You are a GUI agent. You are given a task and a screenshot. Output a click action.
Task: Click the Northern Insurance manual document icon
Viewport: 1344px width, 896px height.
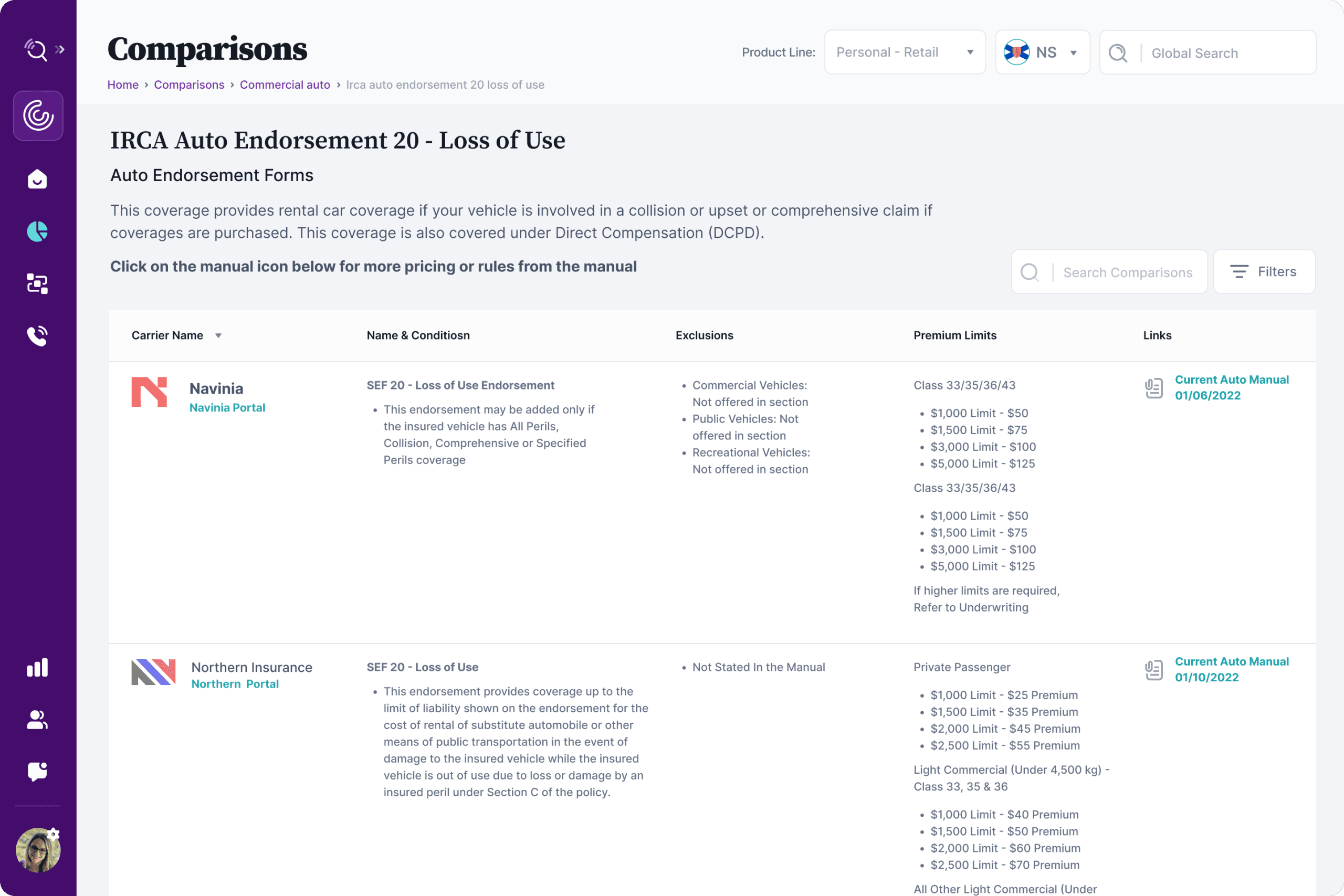(x=1154, y=670)
